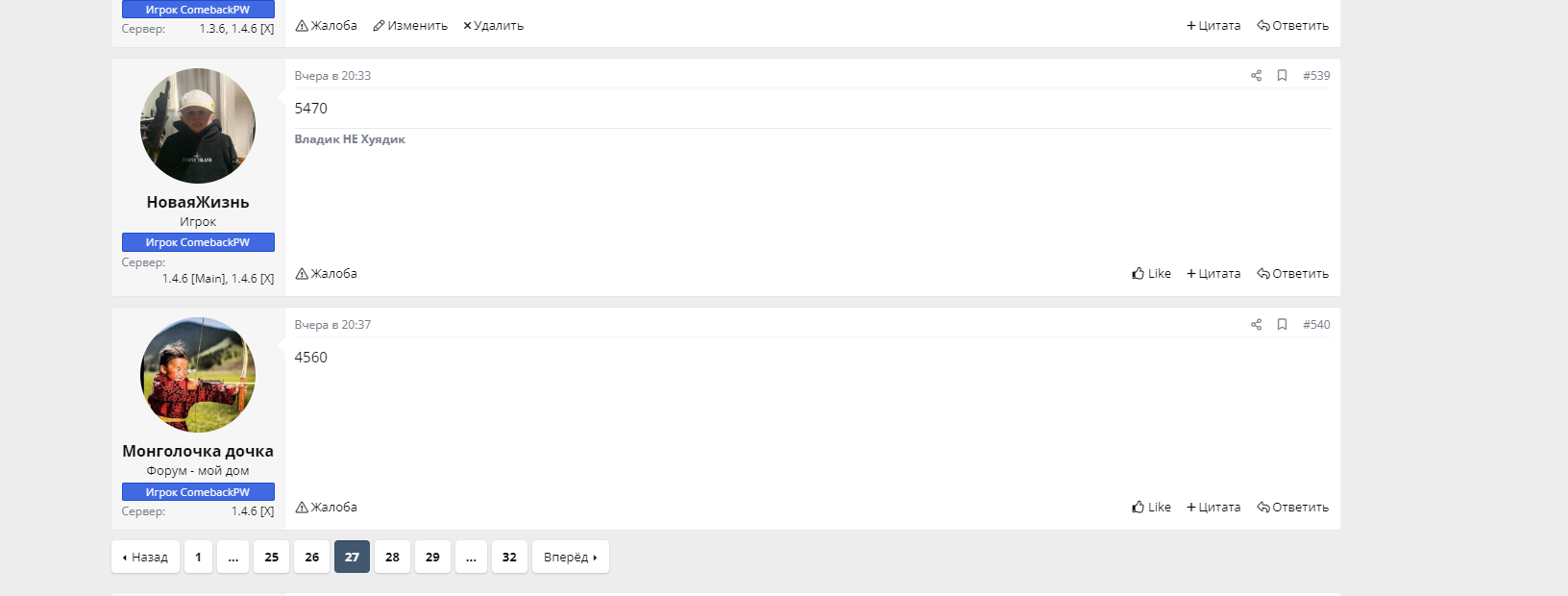The image size is (1568, 596).
Task: Bookmark post #540
Action: [x=1282, y=325]
